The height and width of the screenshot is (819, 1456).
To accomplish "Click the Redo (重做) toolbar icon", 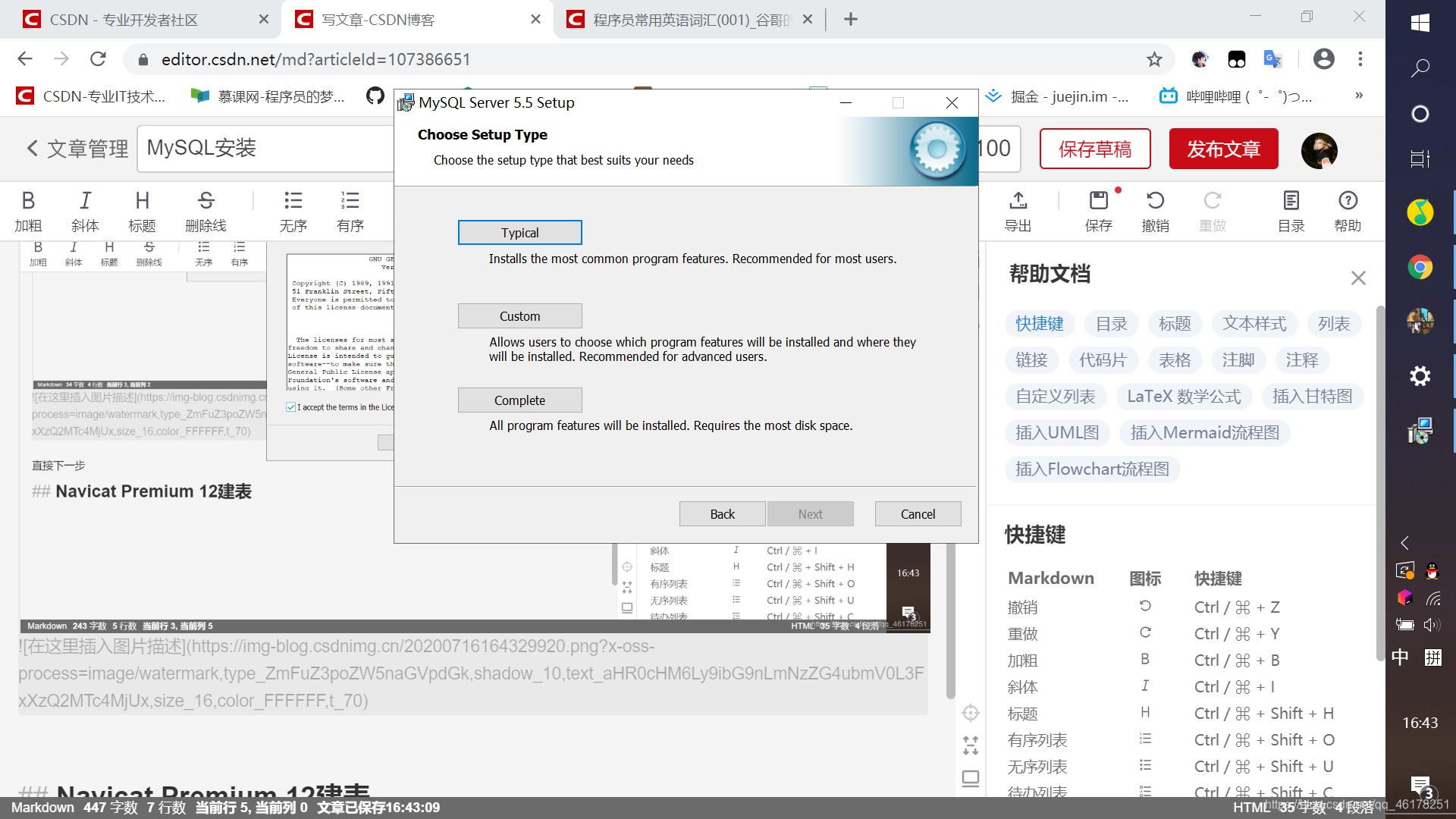I will pyautogui.click(x=1213, y=211).
